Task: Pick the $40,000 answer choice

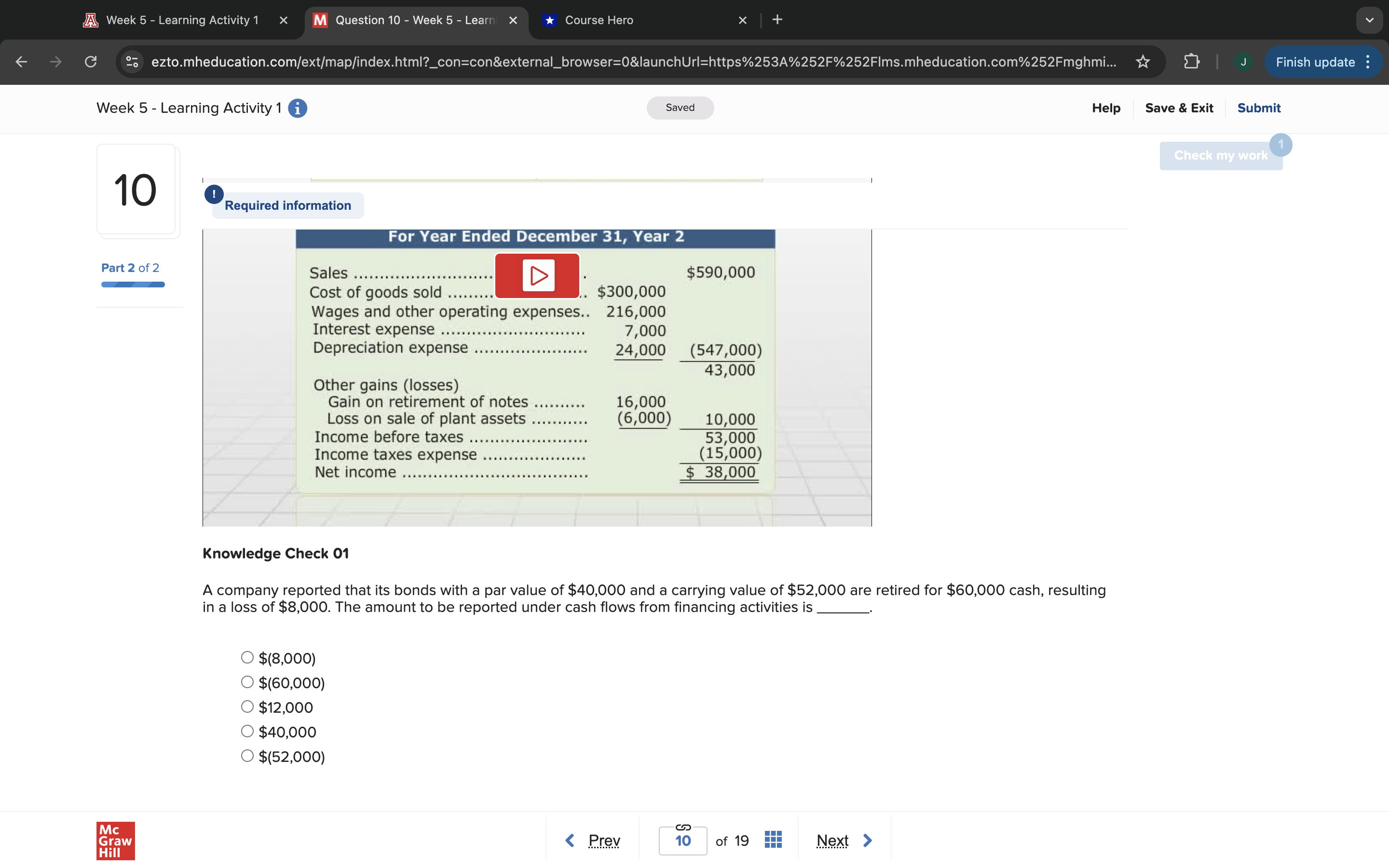Action: (x=247, y=732)
